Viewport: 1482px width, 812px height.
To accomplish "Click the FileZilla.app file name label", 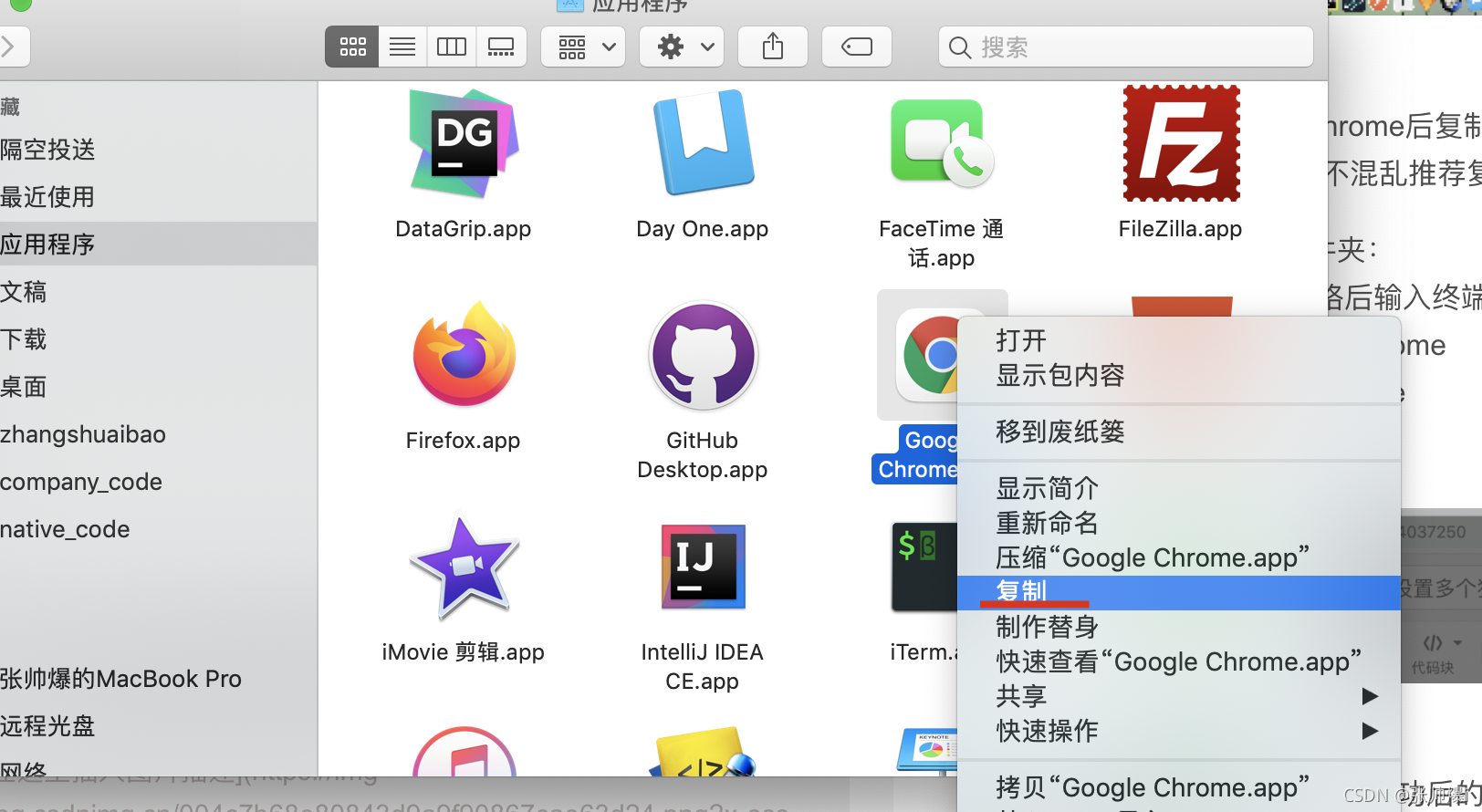I will (1181, 229).
